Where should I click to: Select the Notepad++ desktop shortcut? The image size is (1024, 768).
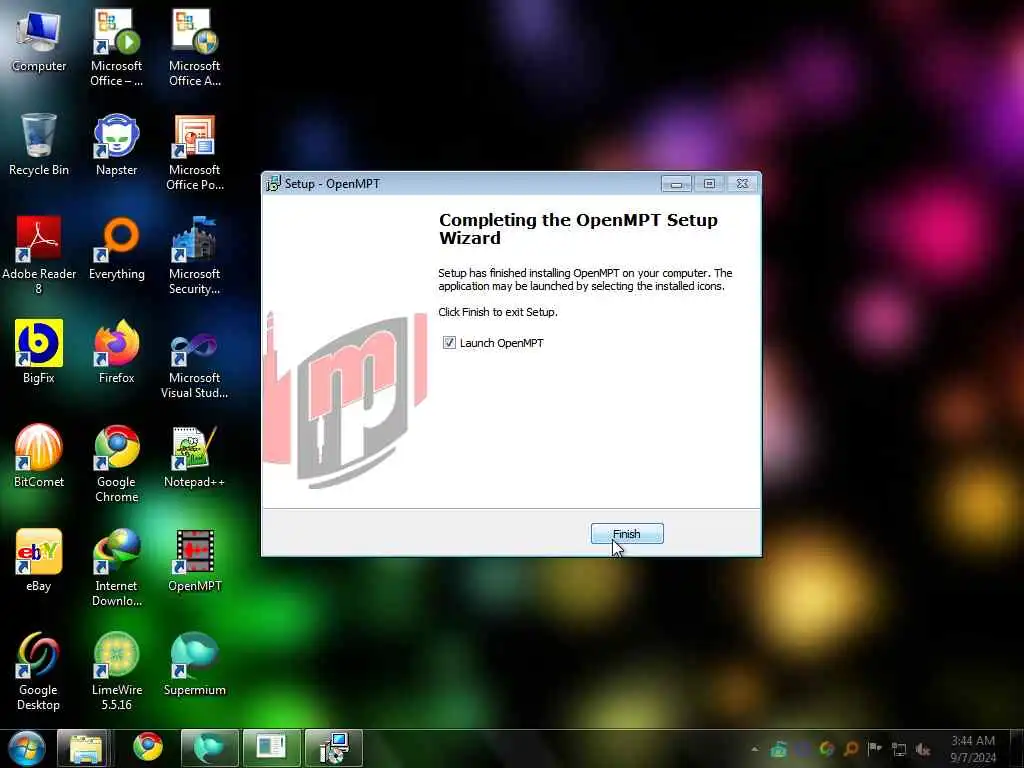pos(195,456)
